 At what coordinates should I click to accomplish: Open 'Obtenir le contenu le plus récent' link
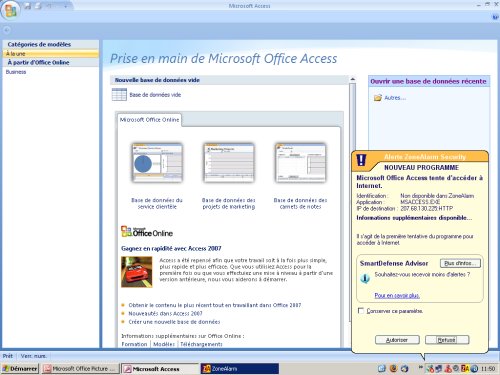tap(215, 305)
